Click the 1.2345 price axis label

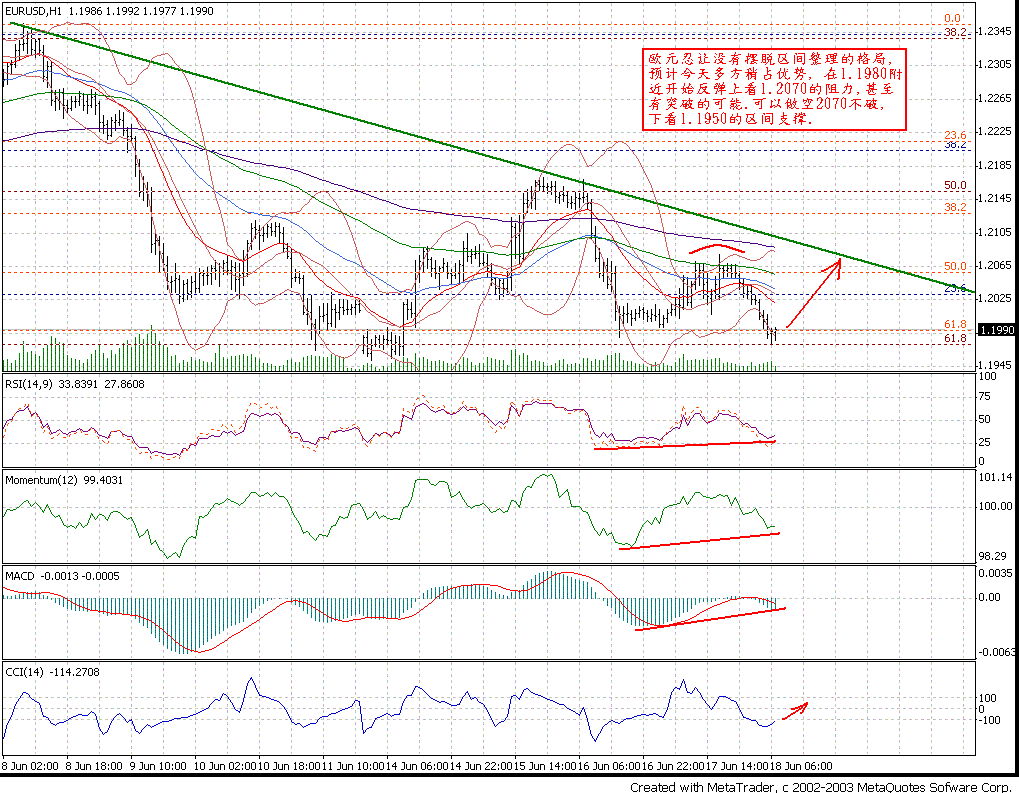click(996, 31)
